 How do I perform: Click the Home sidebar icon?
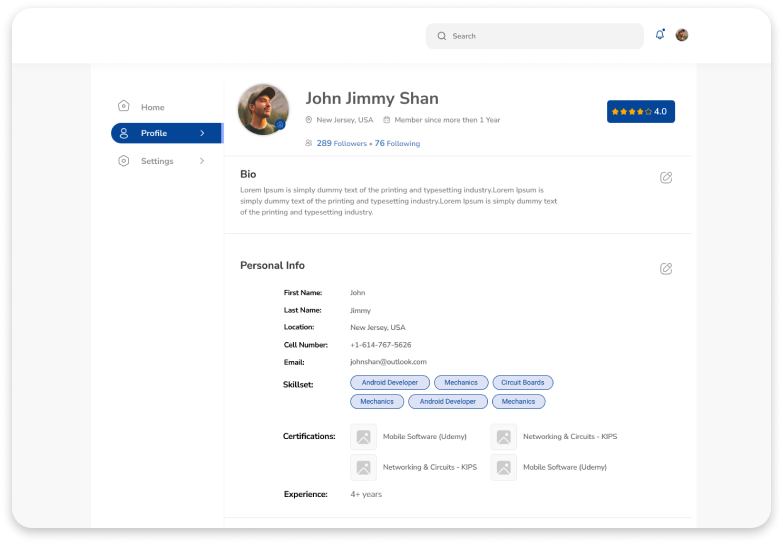124,106
